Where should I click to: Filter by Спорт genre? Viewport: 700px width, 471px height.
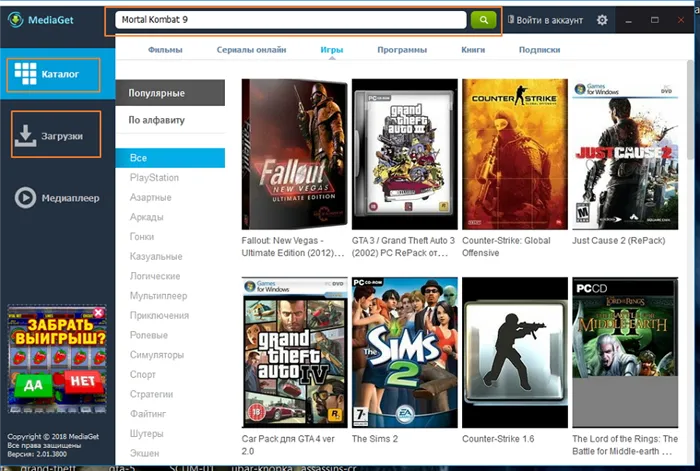[x=143, y=374]
